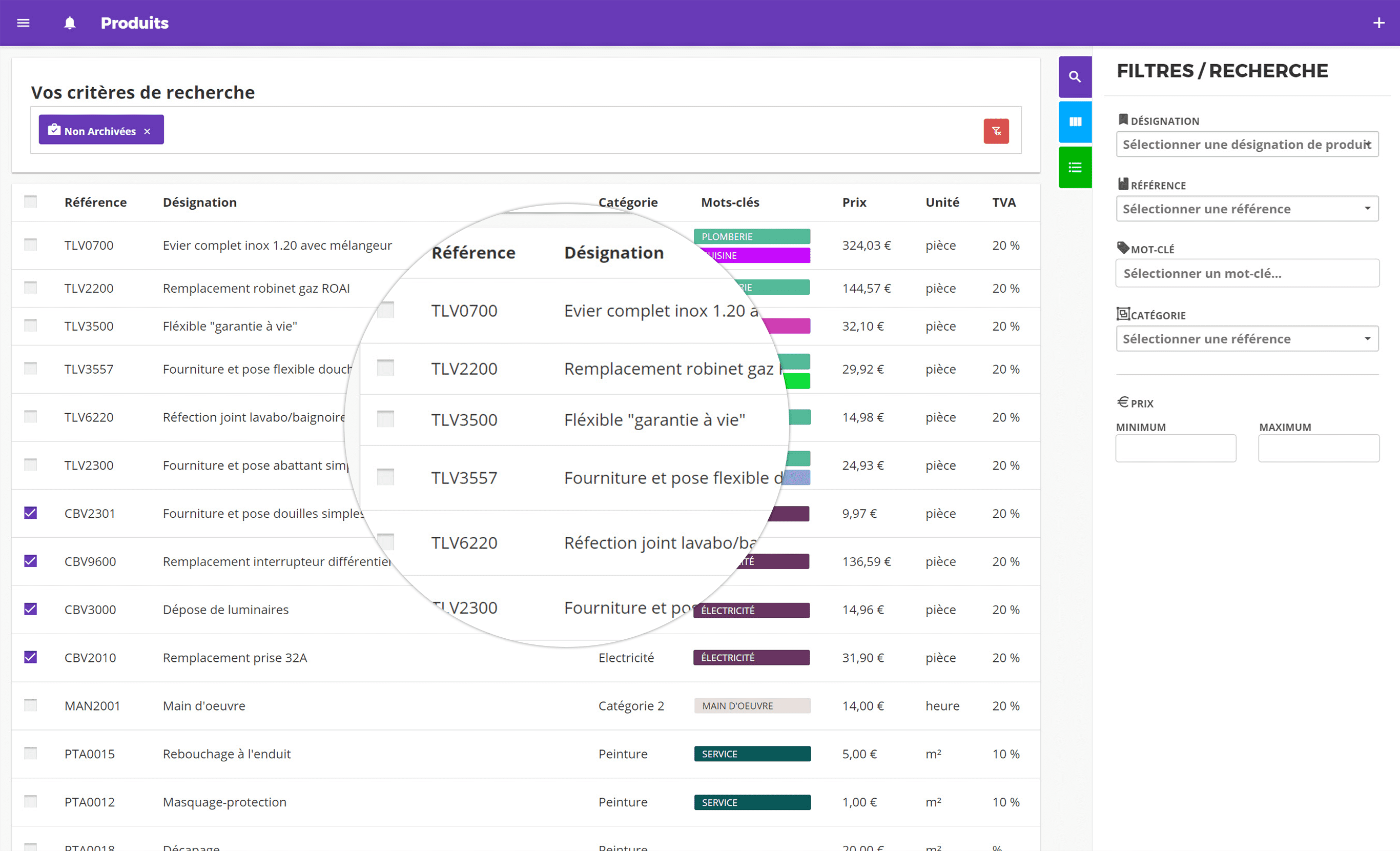Click the hamburger menu icon

tap(24, 22)
